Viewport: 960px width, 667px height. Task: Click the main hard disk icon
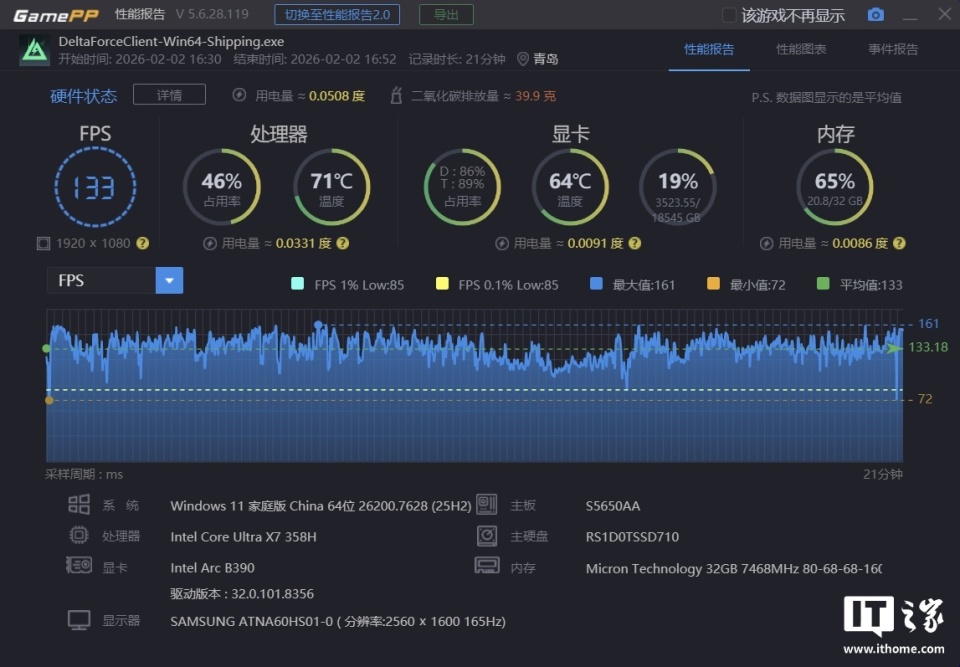[x=487, y=536]
